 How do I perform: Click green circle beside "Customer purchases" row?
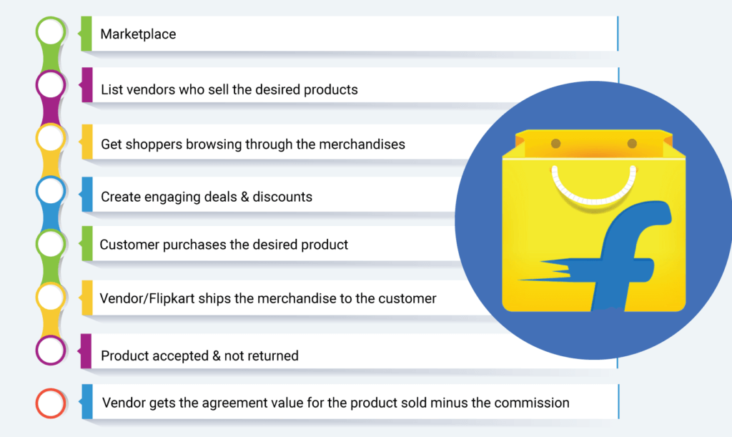(51, 243)
